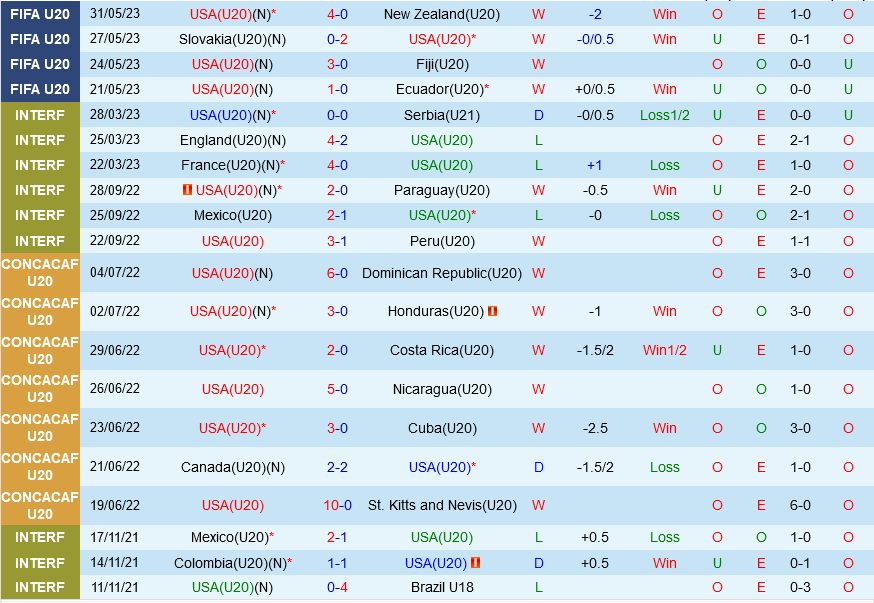This screenshot has height=603, width=874.
Task: Click the England(U20)(N) team name
Action: click(232, 140)
